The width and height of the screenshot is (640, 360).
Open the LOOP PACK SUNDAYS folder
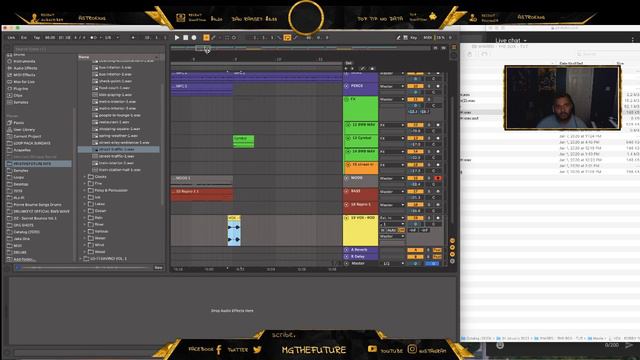pyautogui.click(x=32, y=143)
